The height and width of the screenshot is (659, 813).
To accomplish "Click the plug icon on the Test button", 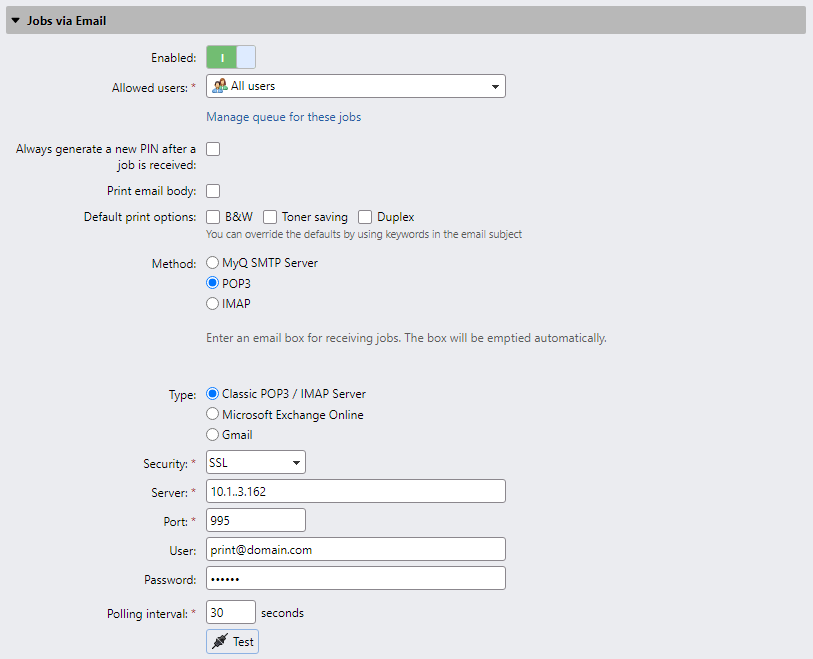I will tap(221, 641).
